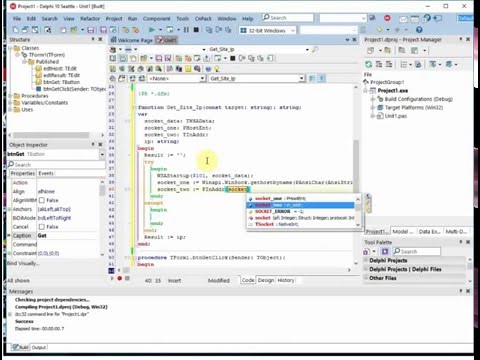Screen dimensions: 480x360
Task: Expand the Delphi Projects palette category
Action: click(x=366, y=260)
